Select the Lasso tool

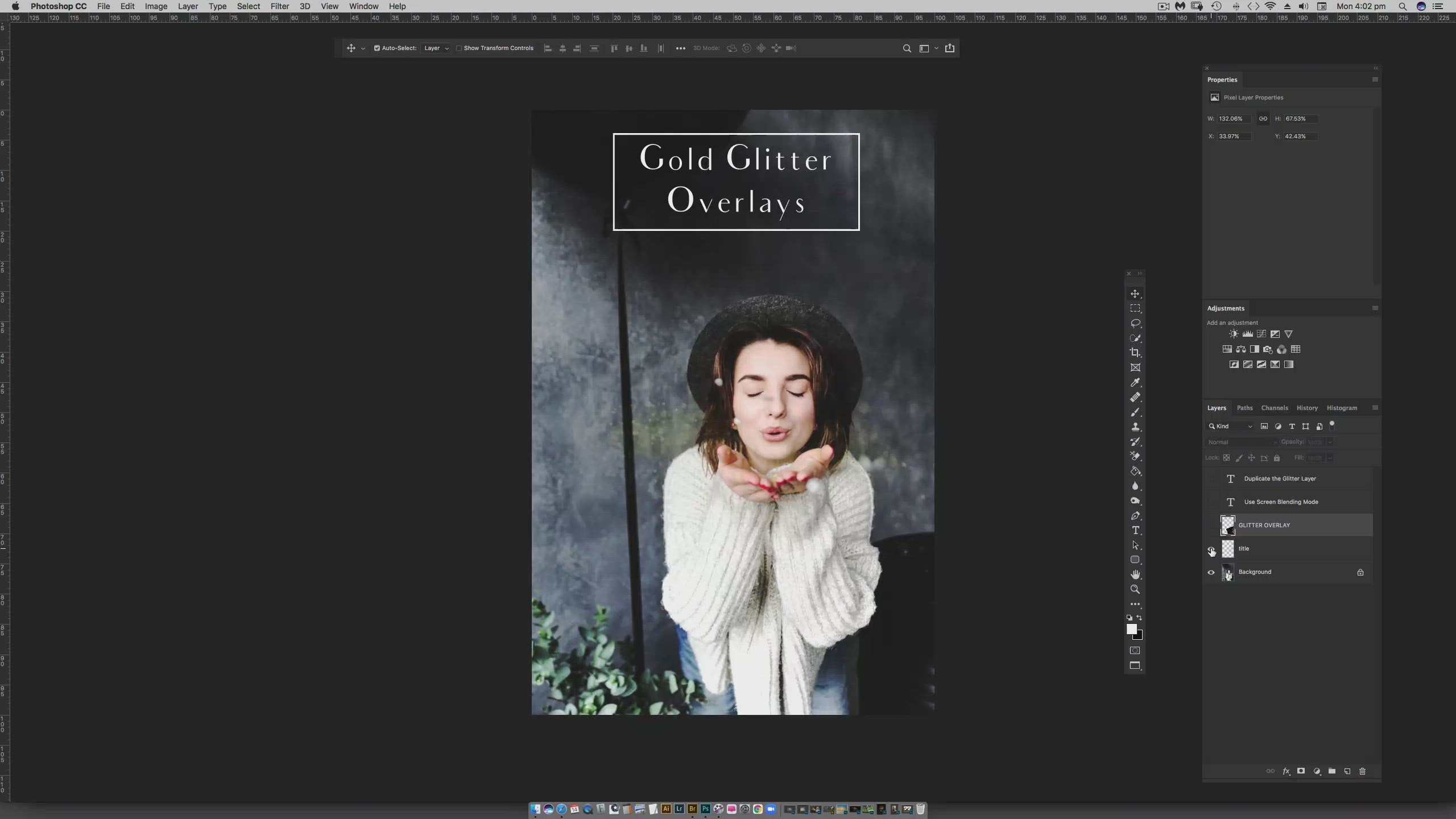[1135, 323]
